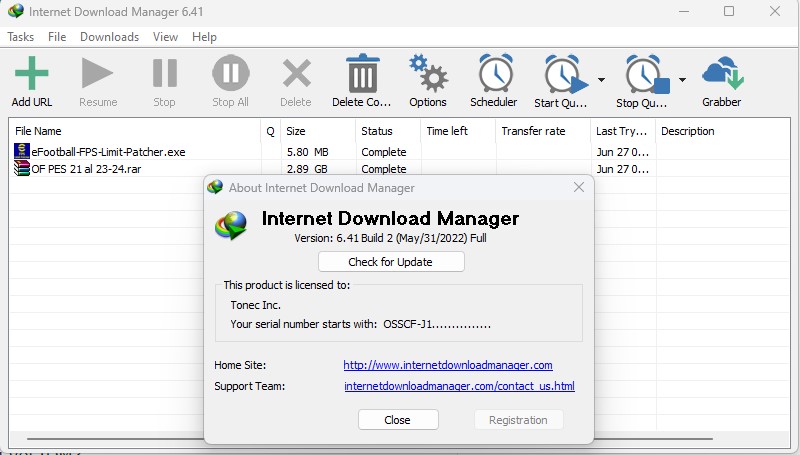This screenshot has height=455, width=800.
Task: Click the serial number OSSCF-J1 text
Action: coord(437,324)
